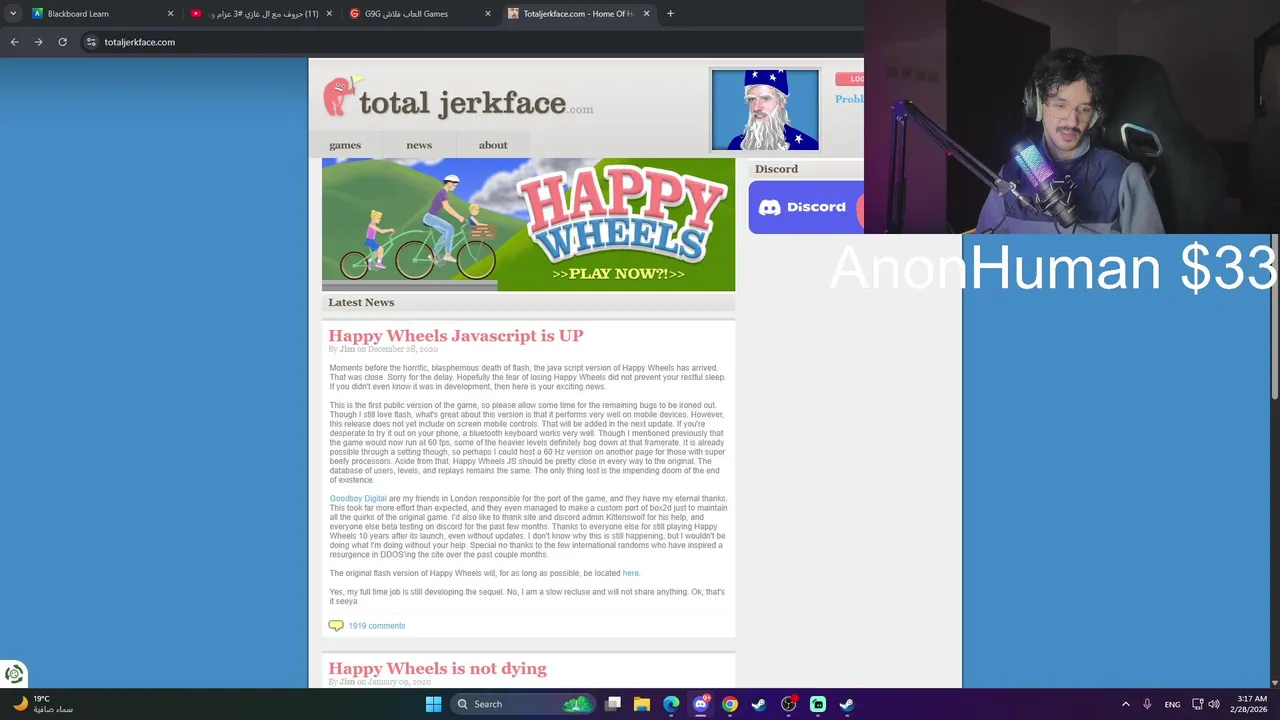Open the Windows Start menu
This screenshot has height=720, width=1280.
point(433,704)
